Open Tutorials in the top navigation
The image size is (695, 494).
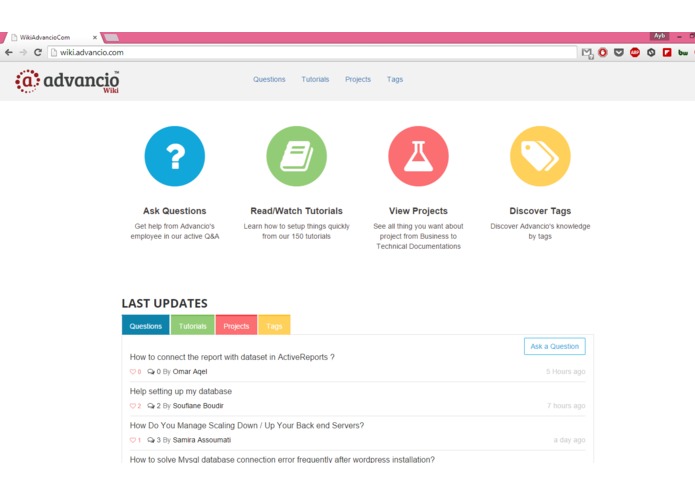315,79
